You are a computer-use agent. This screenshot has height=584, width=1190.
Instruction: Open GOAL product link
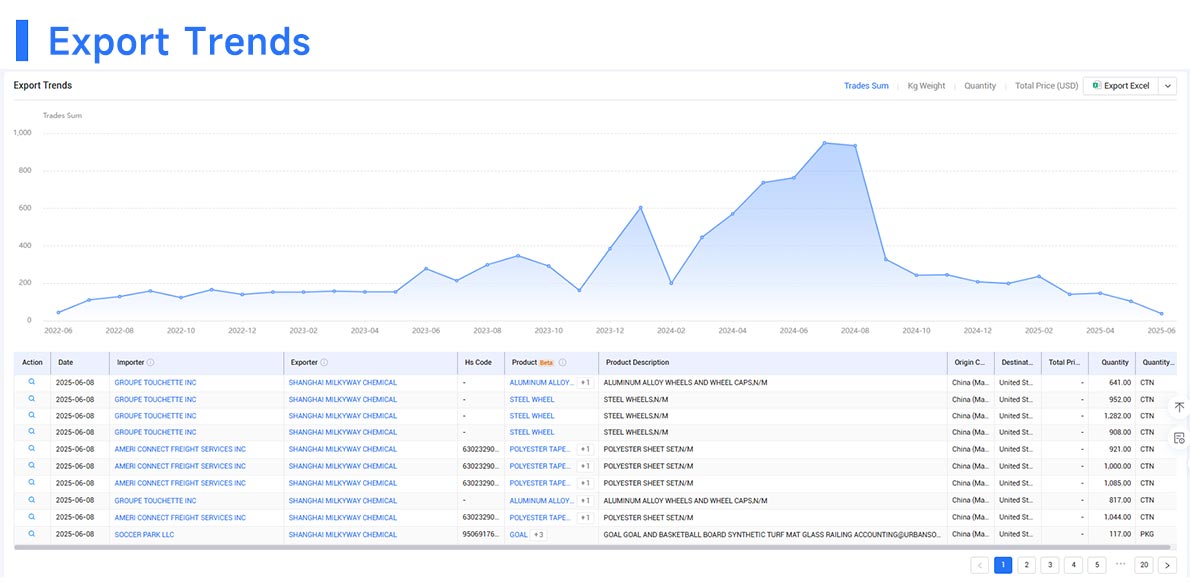point(518,534)
